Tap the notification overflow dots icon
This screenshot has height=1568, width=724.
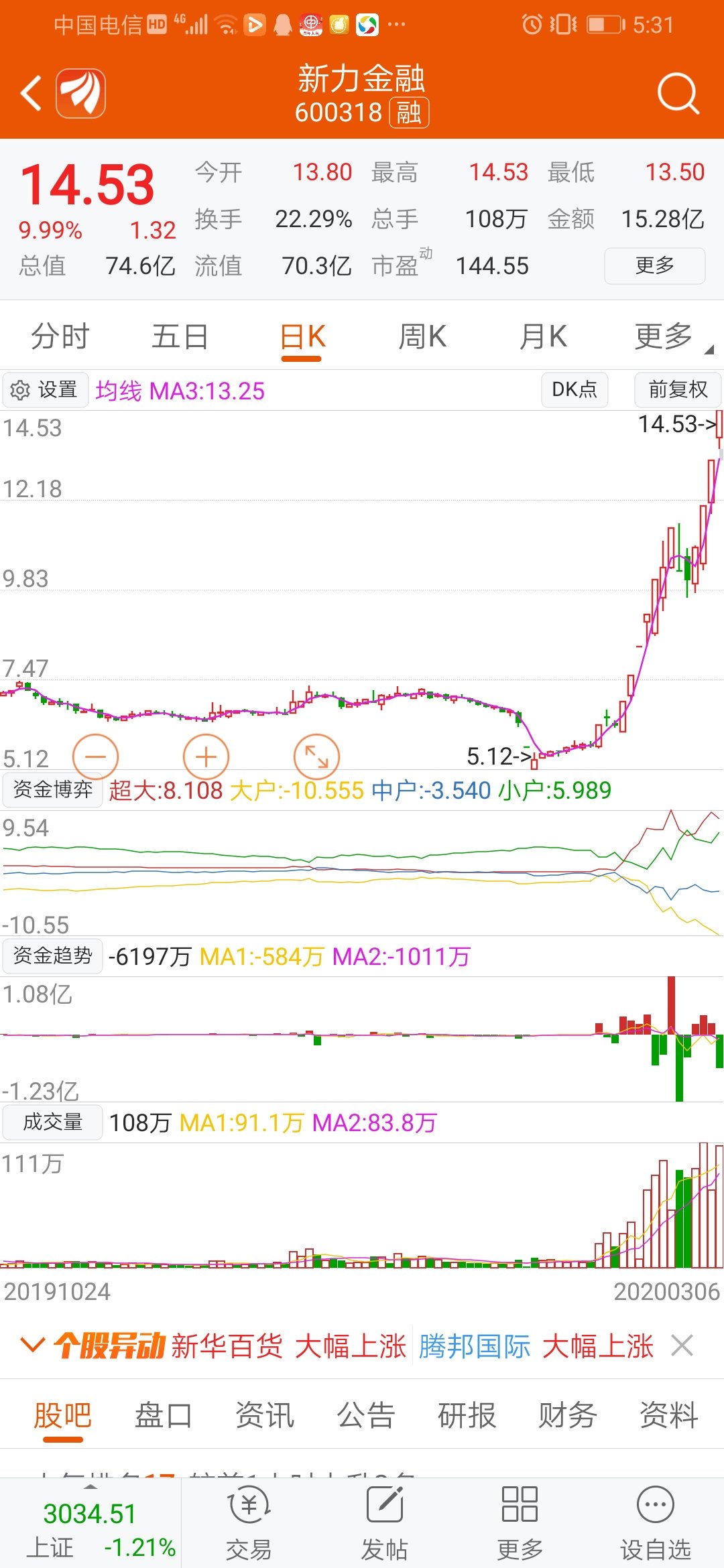click(397, 25)
